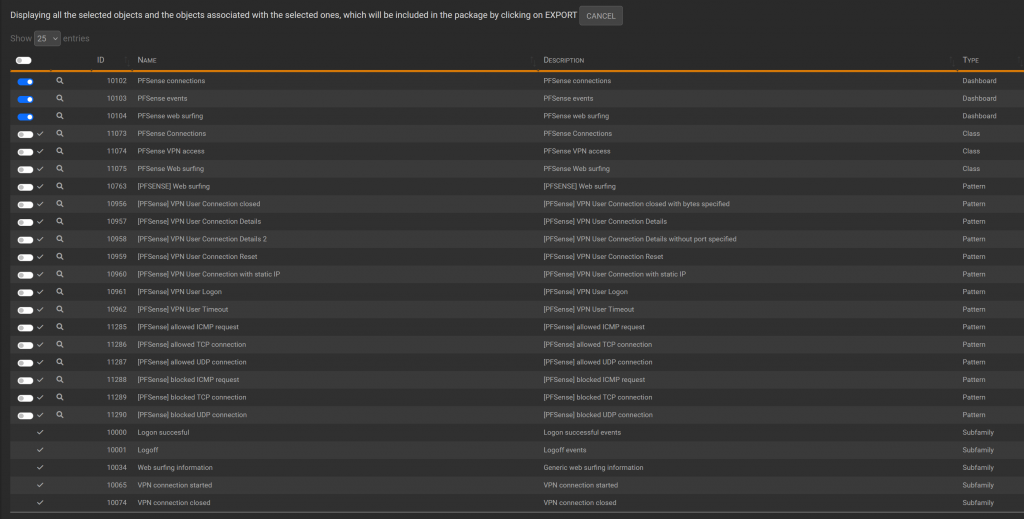This screenshot has height=519, width=1024.
Task: Open magnifier for [PFSENSE] Web surfing pattern
Action: tap(60, 186)
